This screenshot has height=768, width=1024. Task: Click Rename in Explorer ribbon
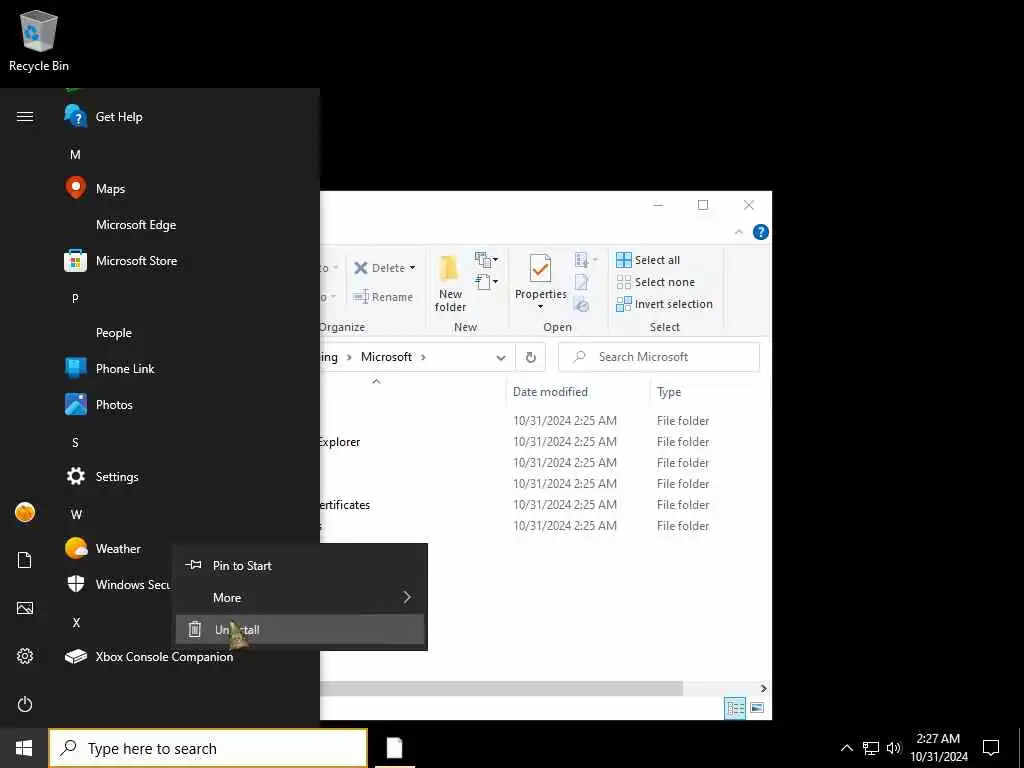[x=383, y=297]
